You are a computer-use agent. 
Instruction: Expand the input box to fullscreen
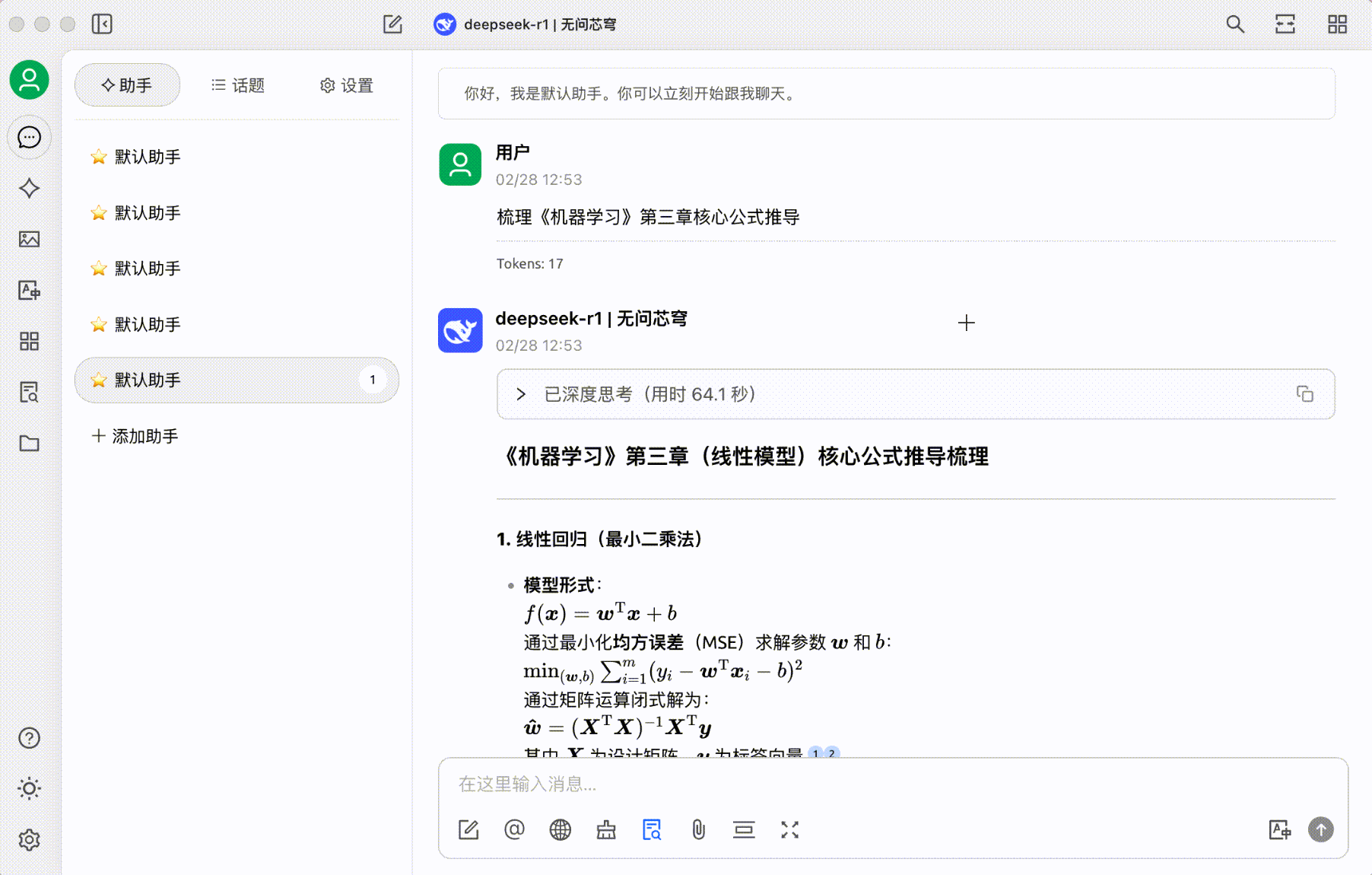click(789, 829)
